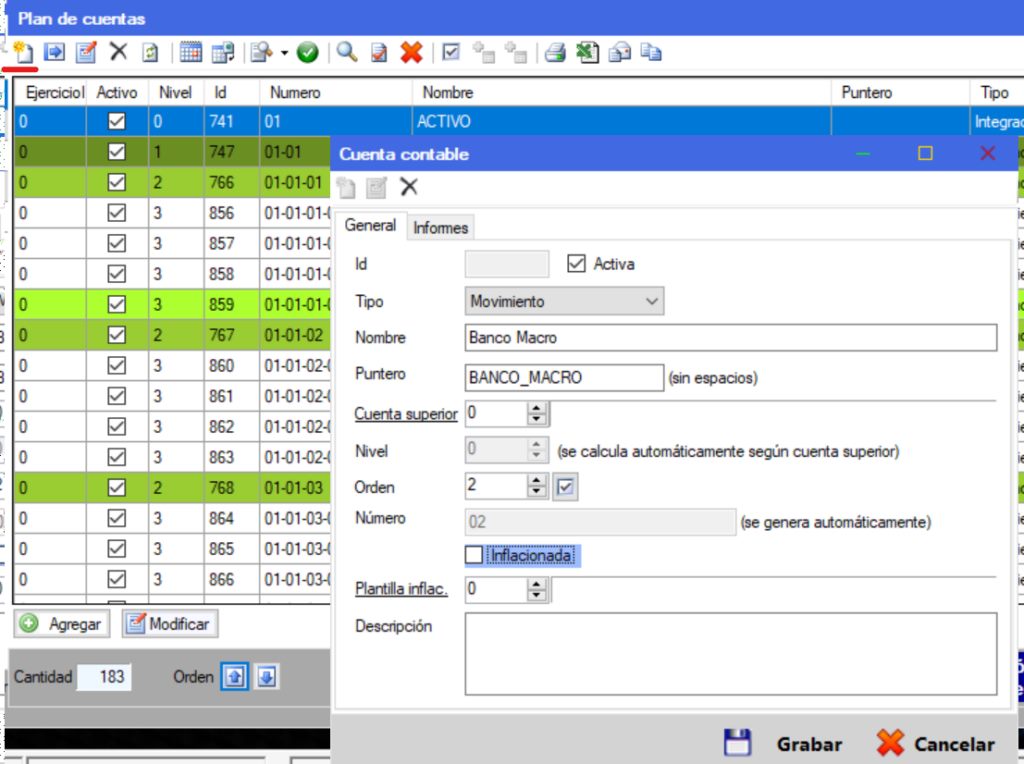Image resolution: width=1024 pixels, height=764 pixels.
Task: Click the X icon in the Cuenta contable toolbar
Action: (409, 187)
